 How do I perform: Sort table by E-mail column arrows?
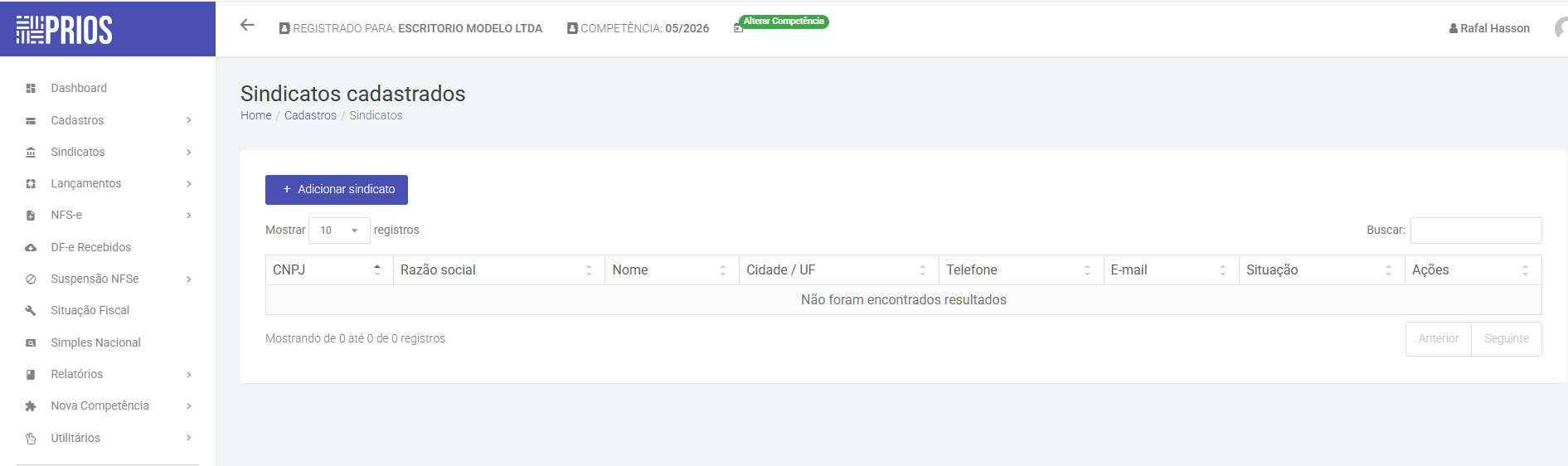click(x=1223, y=269)
